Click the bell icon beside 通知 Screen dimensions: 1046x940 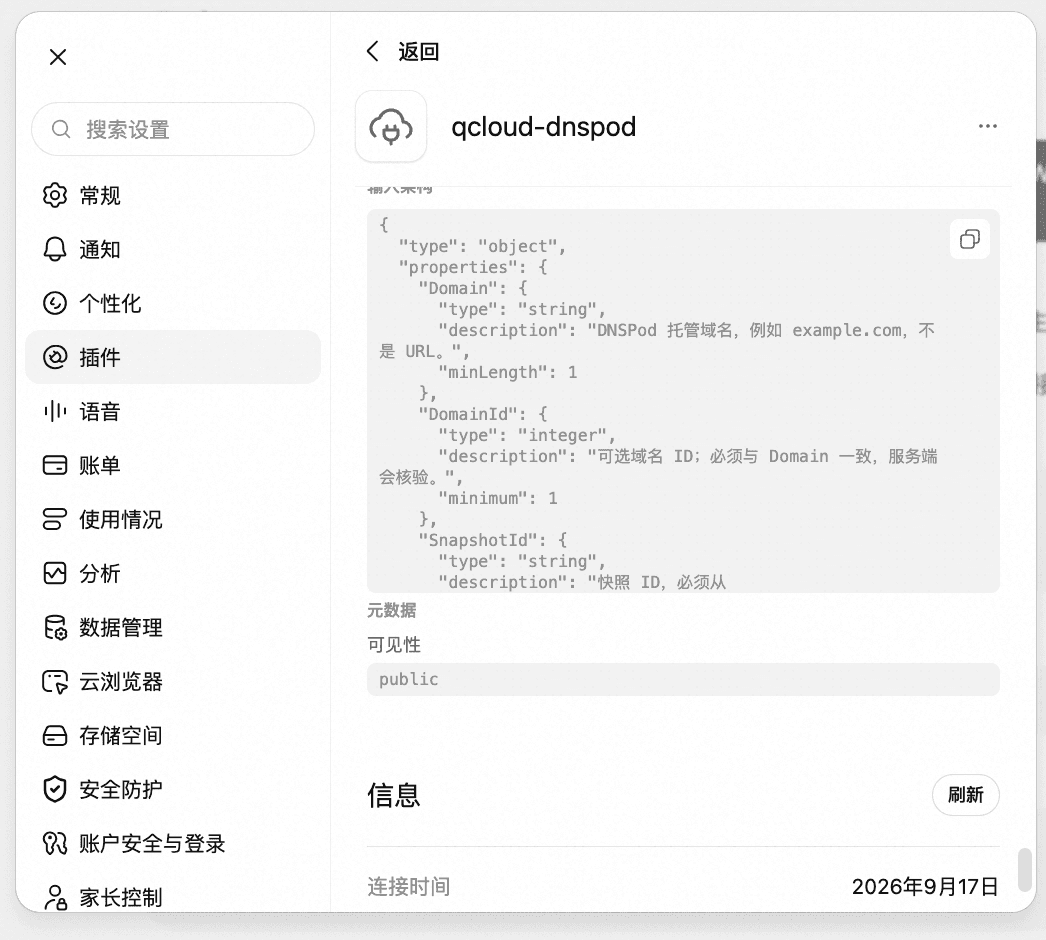(55, 250)
